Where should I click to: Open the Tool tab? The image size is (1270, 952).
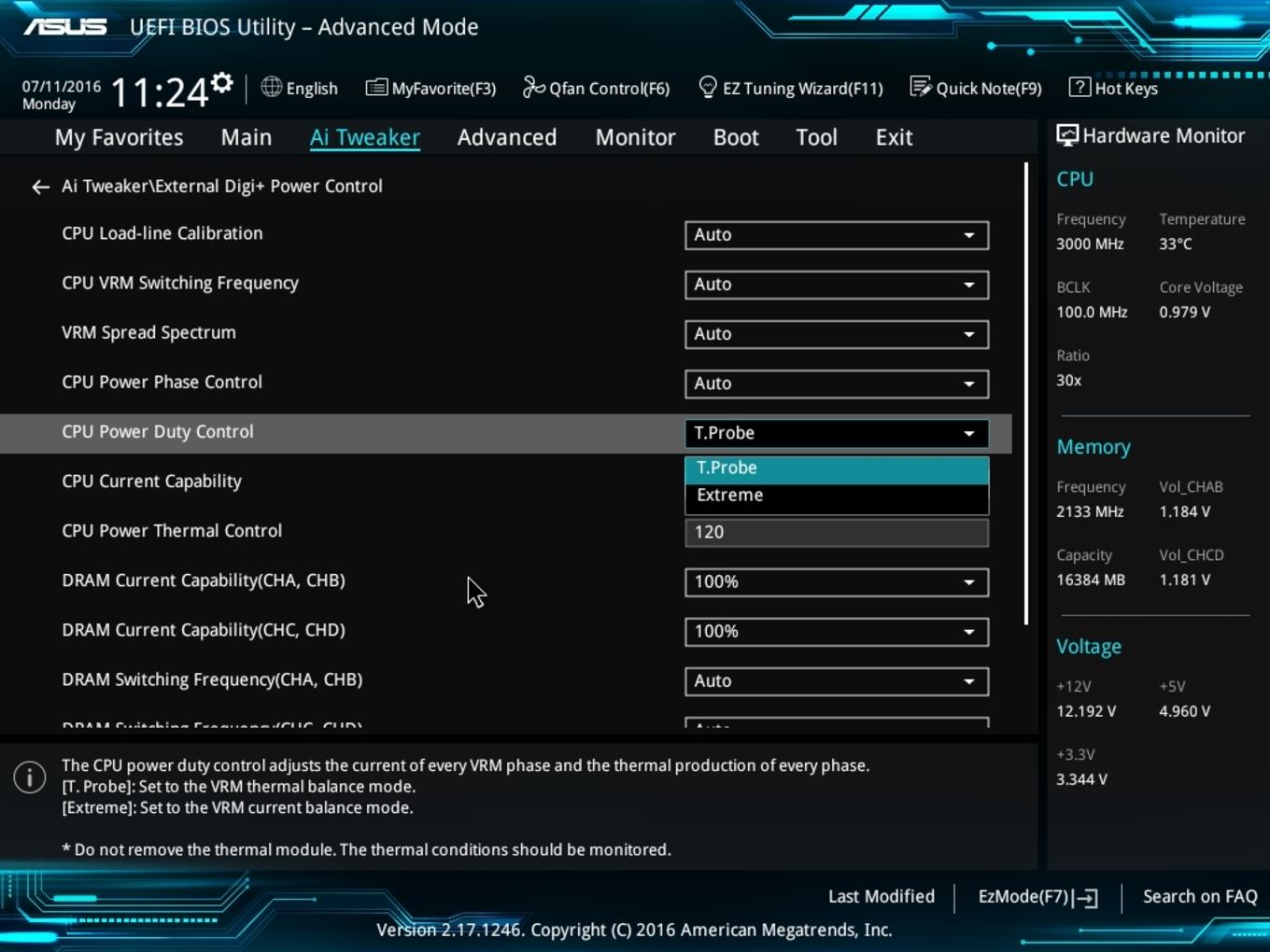tap(816, 137)
